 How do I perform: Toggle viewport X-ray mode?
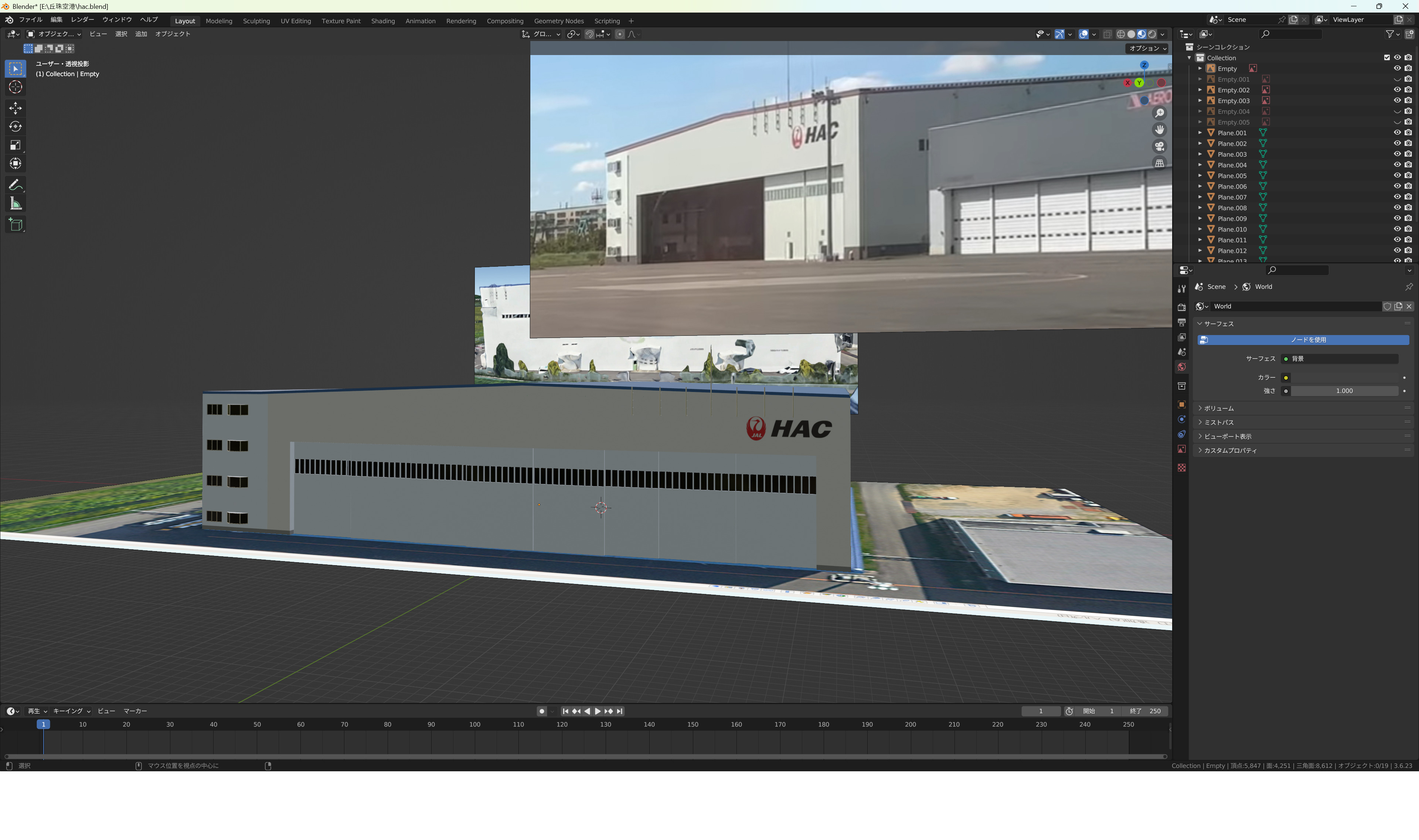click(1107, 34)
